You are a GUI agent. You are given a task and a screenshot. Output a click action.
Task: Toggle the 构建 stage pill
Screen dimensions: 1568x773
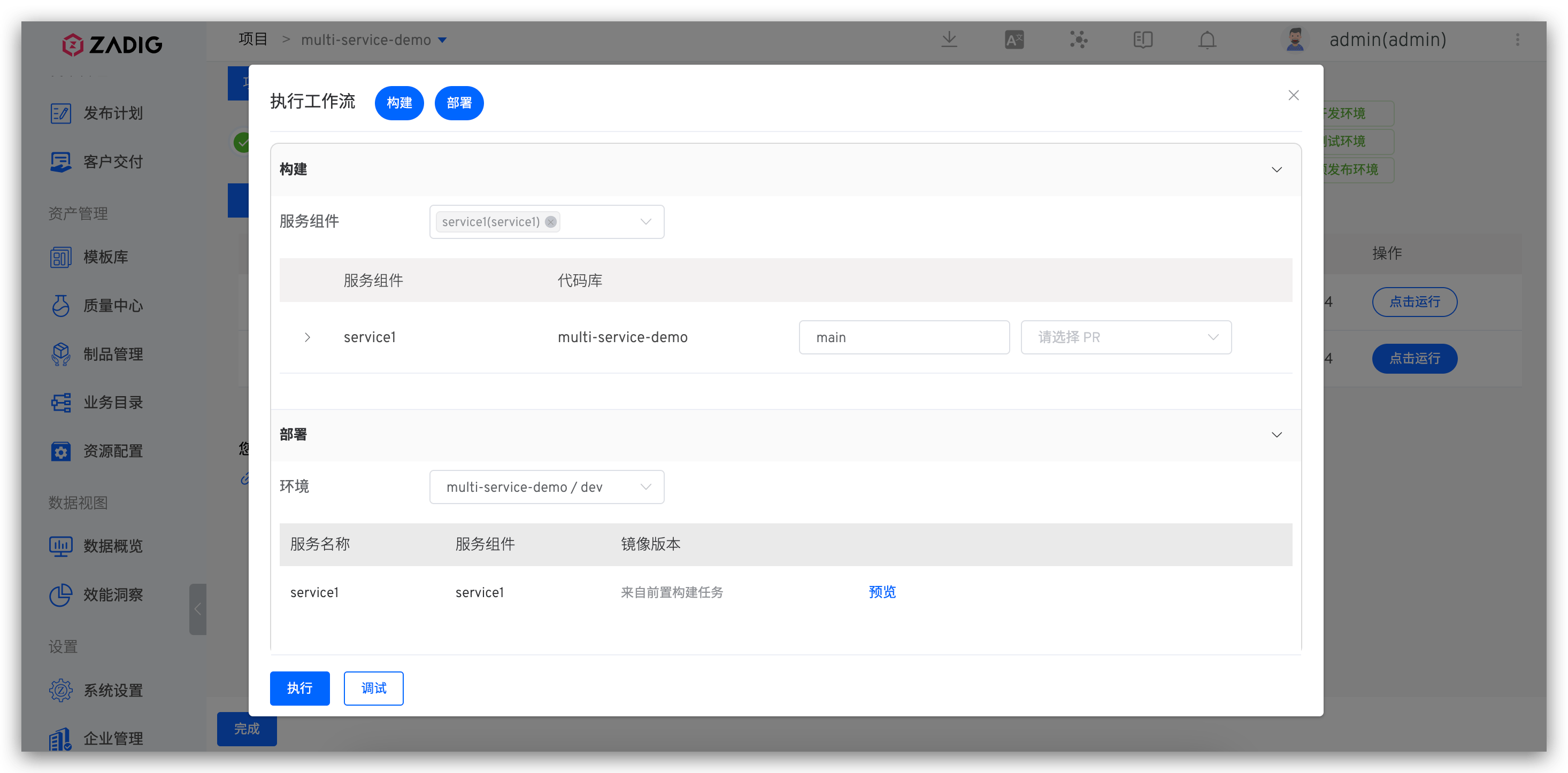(399, 103)
